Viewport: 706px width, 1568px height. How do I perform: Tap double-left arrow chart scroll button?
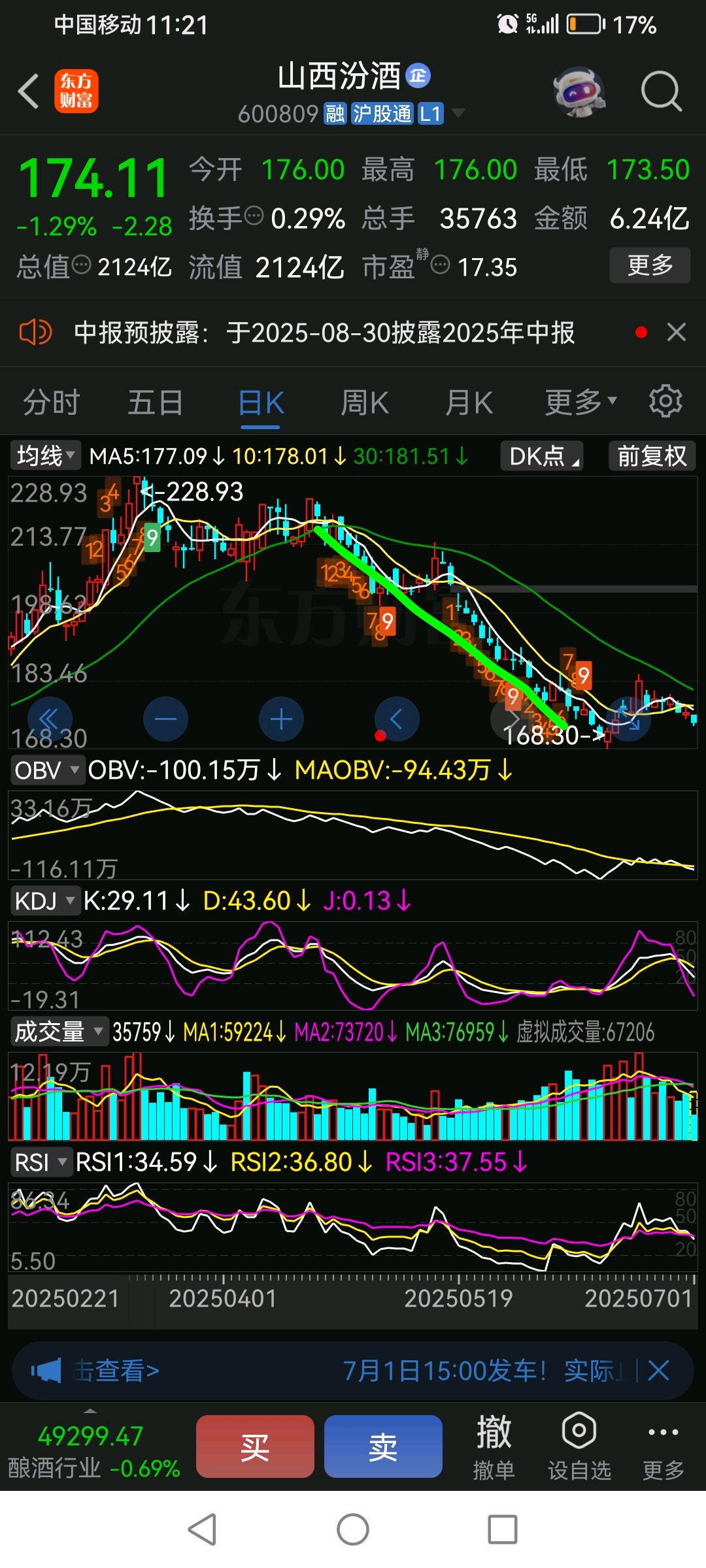coord(49,719)
